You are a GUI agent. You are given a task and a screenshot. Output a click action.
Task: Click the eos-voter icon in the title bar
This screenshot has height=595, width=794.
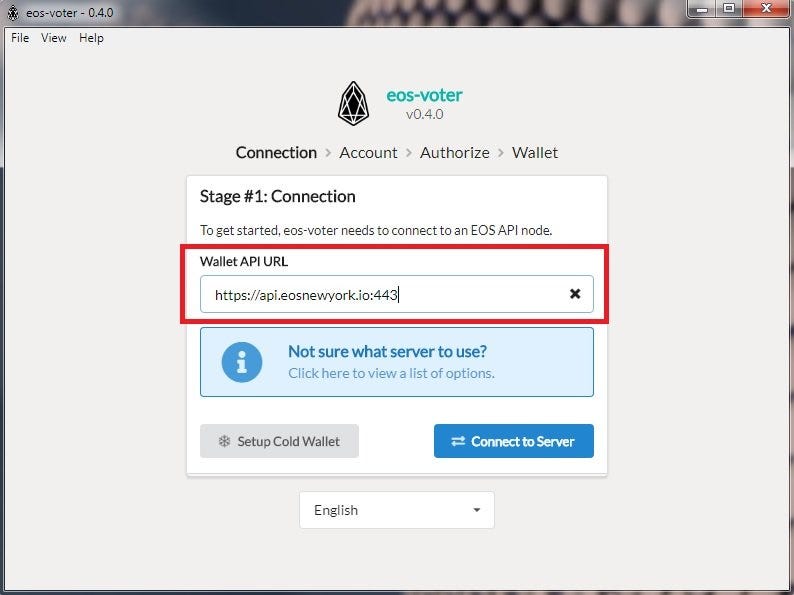coord(13,13)
